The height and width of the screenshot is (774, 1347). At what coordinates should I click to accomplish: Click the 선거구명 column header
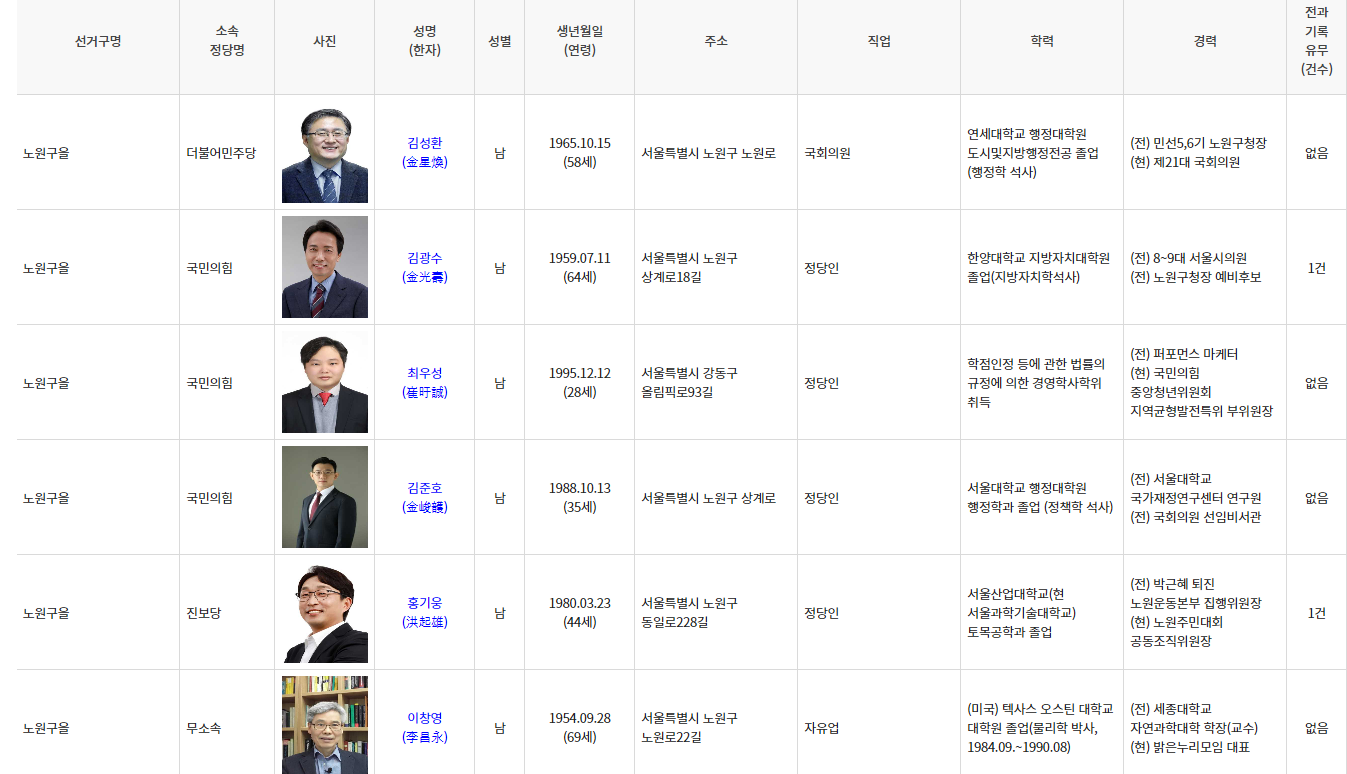click(x=98, y=41)
